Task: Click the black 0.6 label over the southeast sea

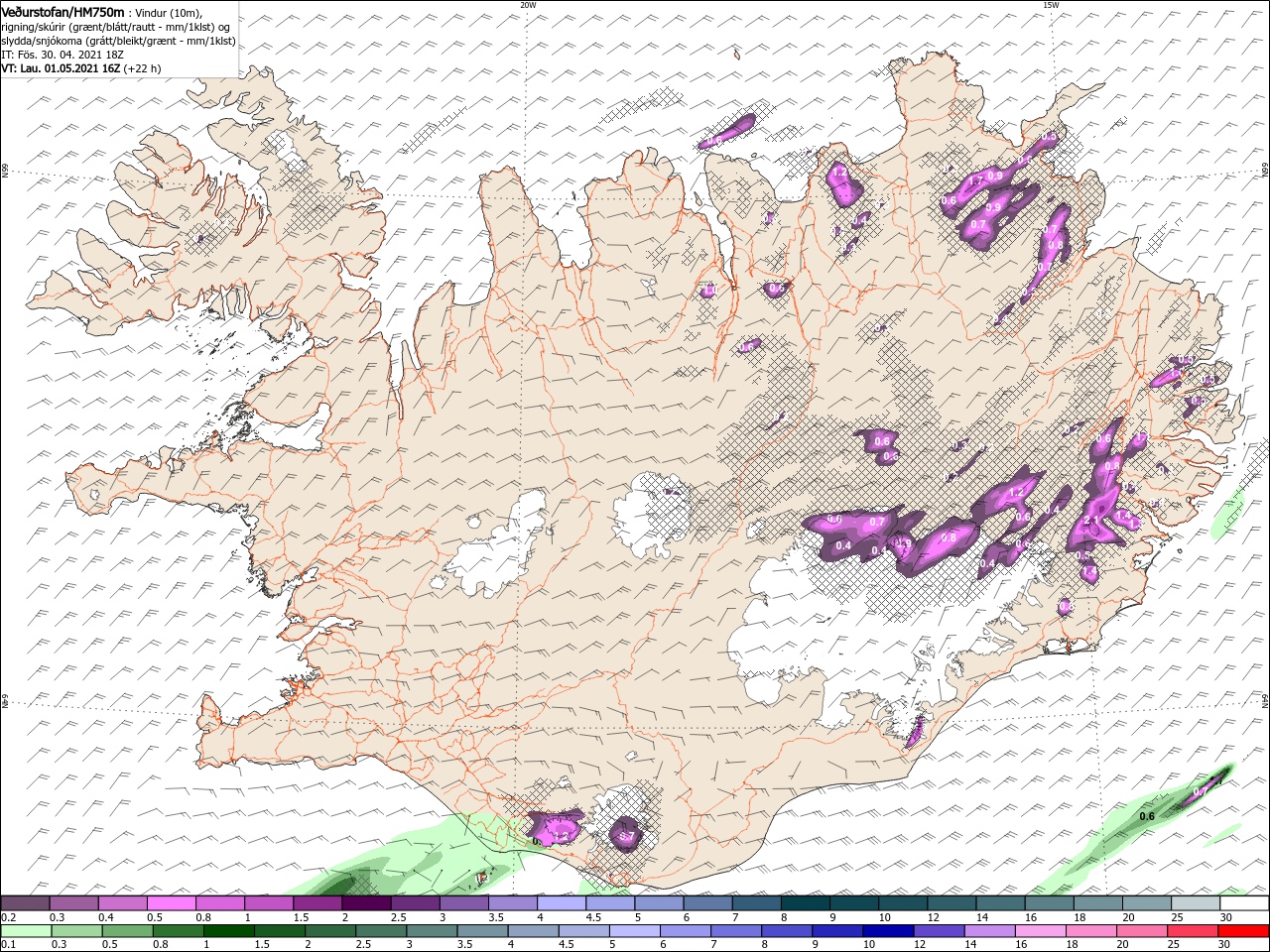Action: point(1147,816)
